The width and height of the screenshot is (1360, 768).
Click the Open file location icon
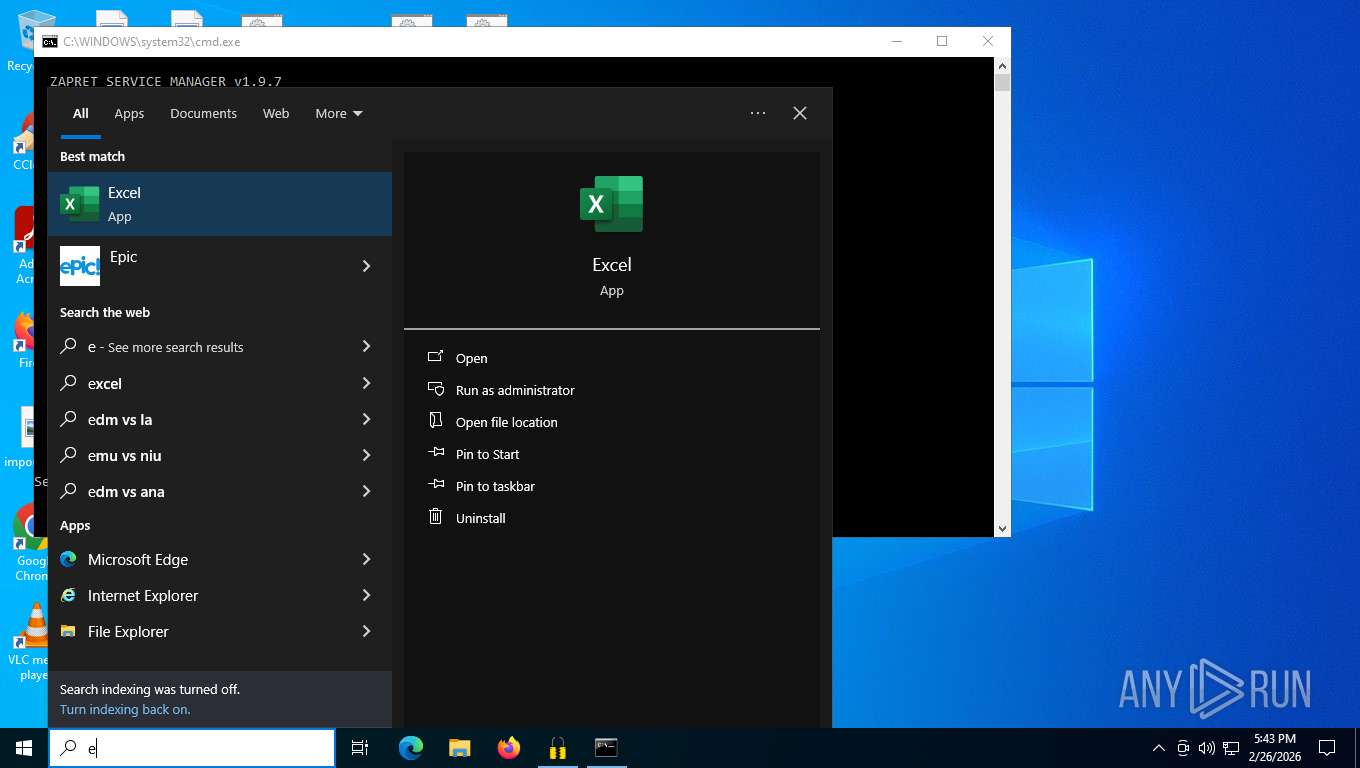(x=435, y=421)
